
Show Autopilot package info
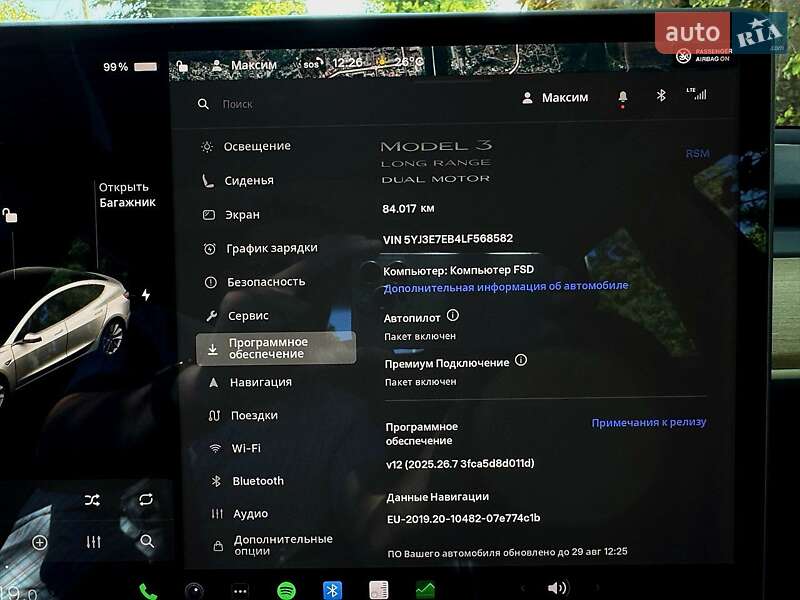point(453,316)
